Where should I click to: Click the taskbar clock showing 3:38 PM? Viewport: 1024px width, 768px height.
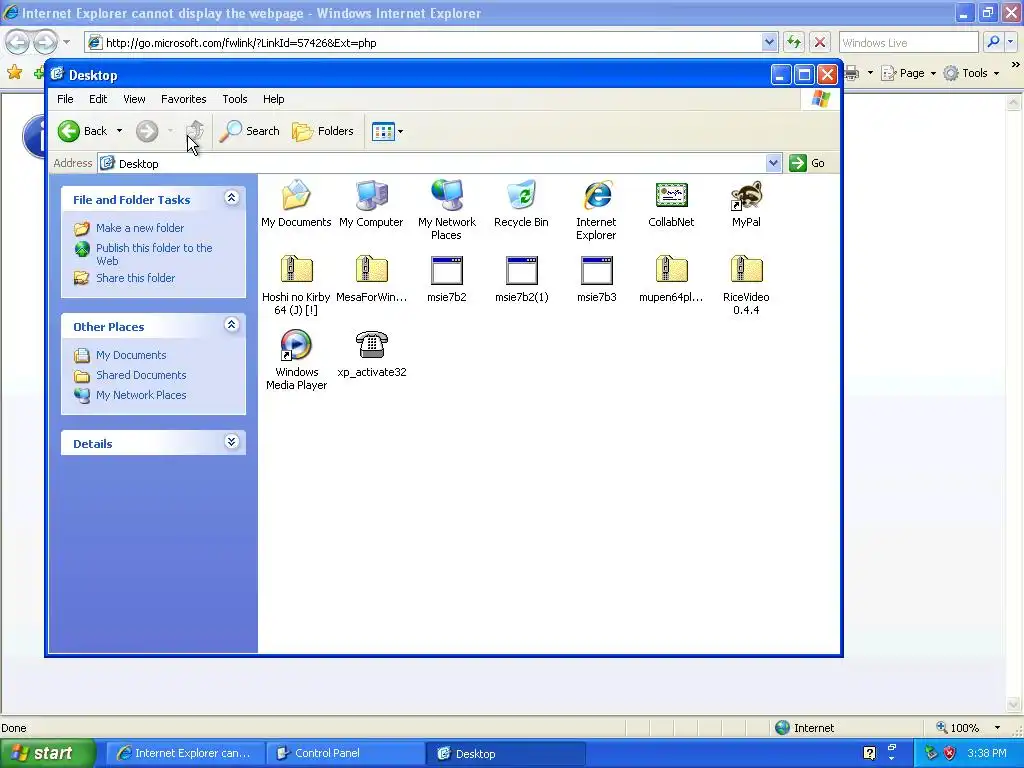[987, 754]
